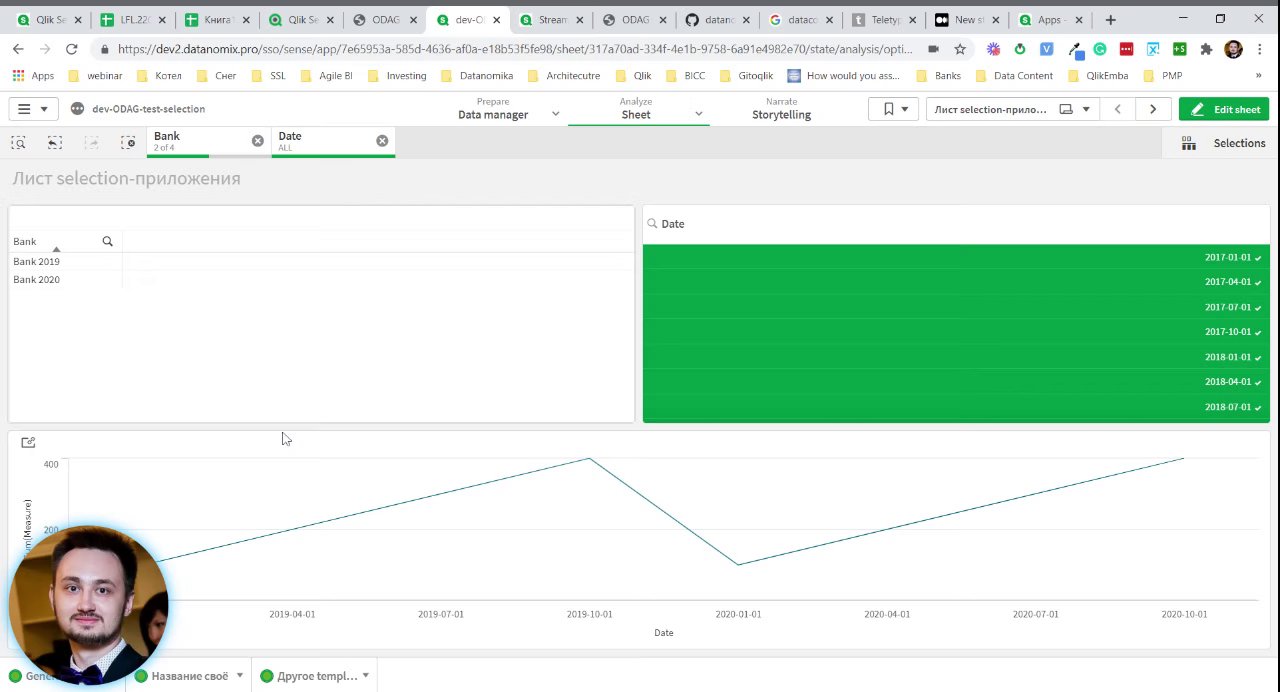This screenshot has height=692, width=1280.
Task: Search in the Bank column
Action: click(x=108, y=241)
